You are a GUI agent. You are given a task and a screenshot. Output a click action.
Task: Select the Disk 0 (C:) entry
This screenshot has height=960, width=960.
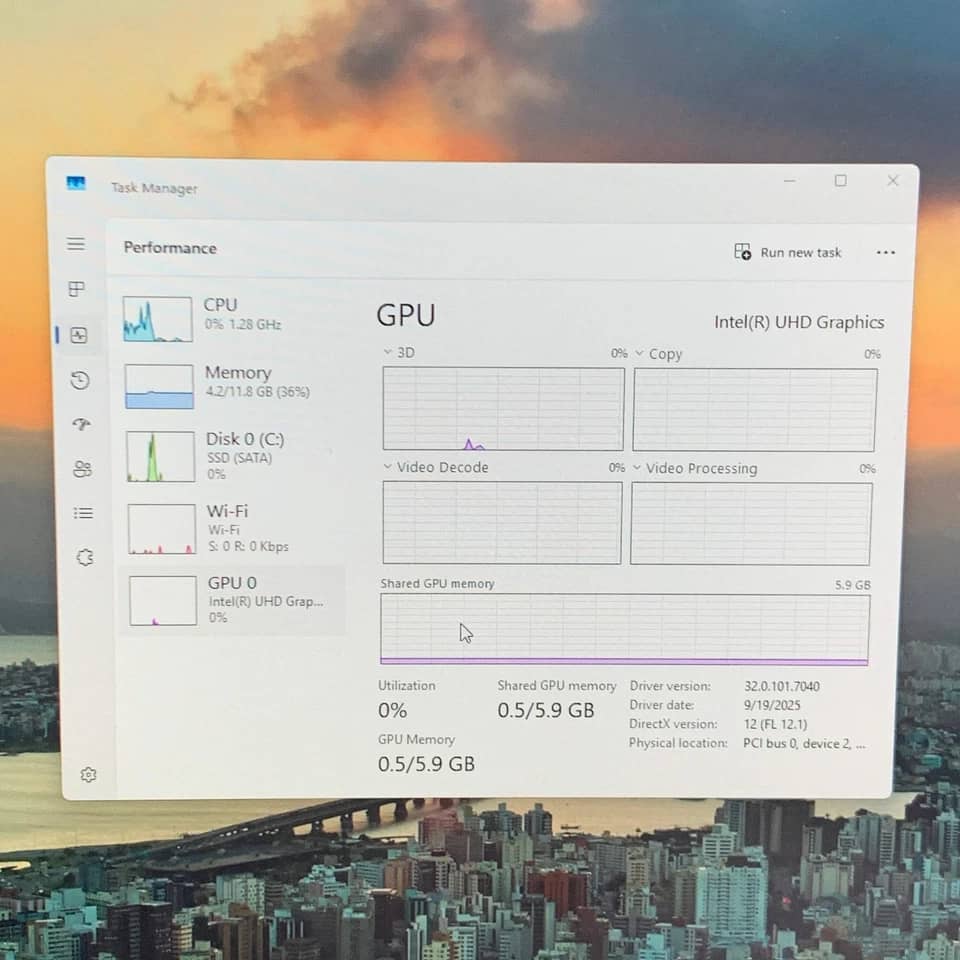point(233,457)
